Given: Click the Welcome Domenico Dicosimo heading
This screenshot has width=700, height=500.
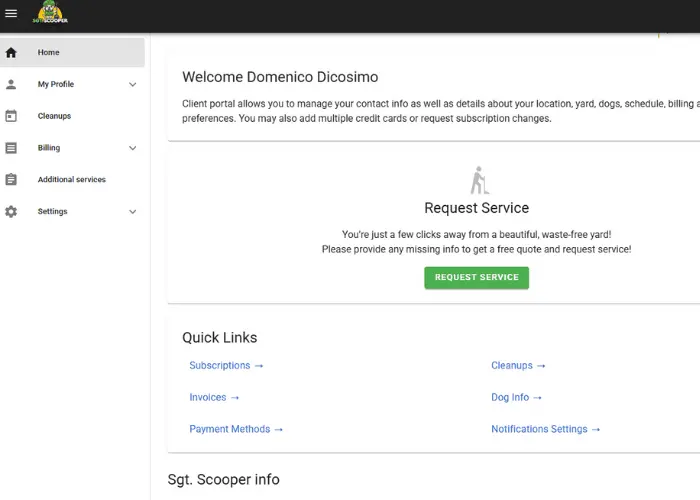Looking at the screenshot, I should pos(280,77).
